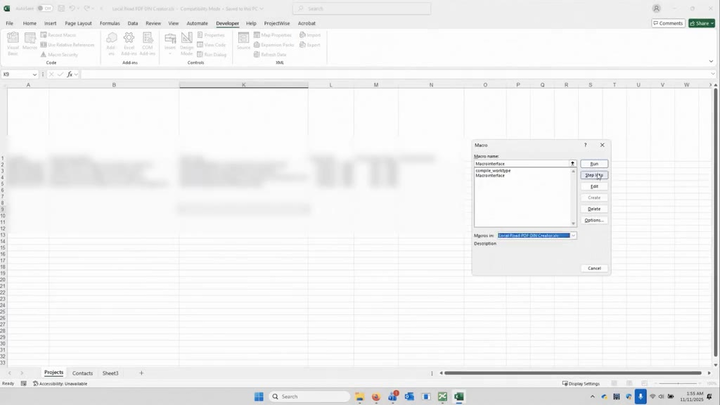The image size is (720, 405).
Task: Click Macro Security warning icon
Action: [44, 55]
